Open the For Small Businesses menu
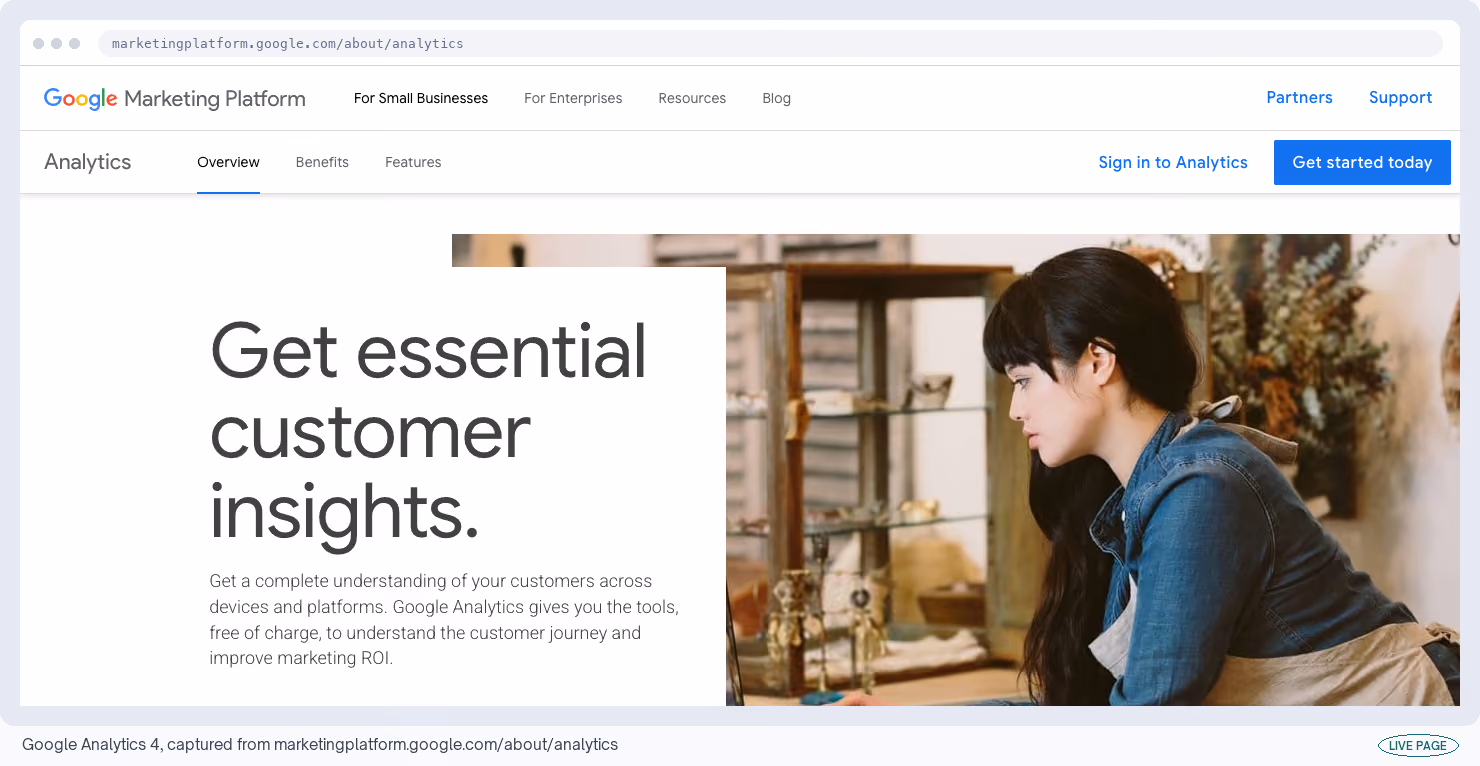This screenshot has height=766, width=1480. [421, 98]
